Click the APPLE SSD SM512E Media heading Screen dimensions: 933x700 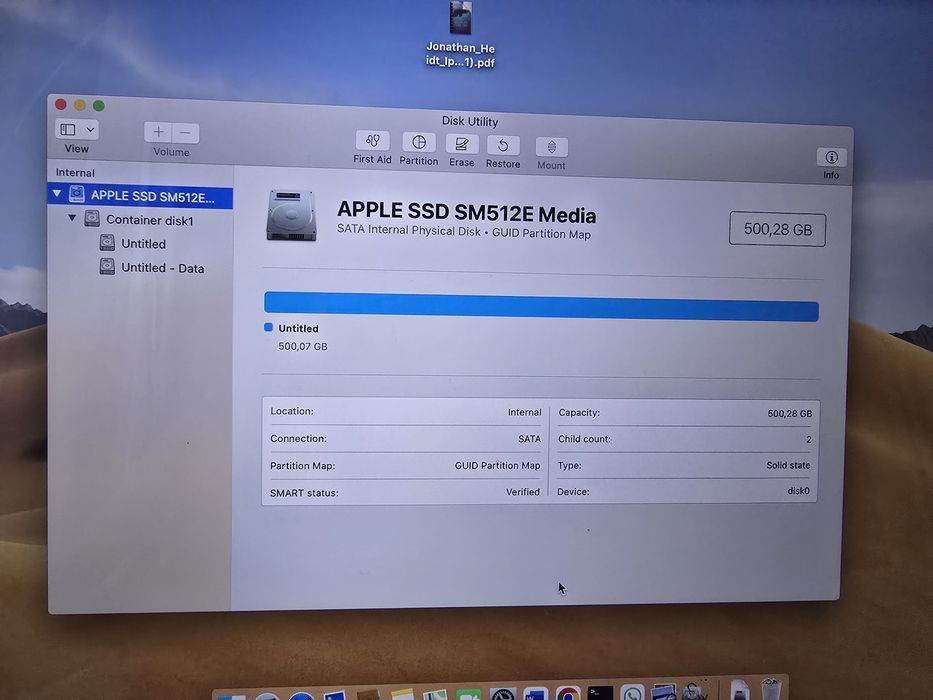466,212
